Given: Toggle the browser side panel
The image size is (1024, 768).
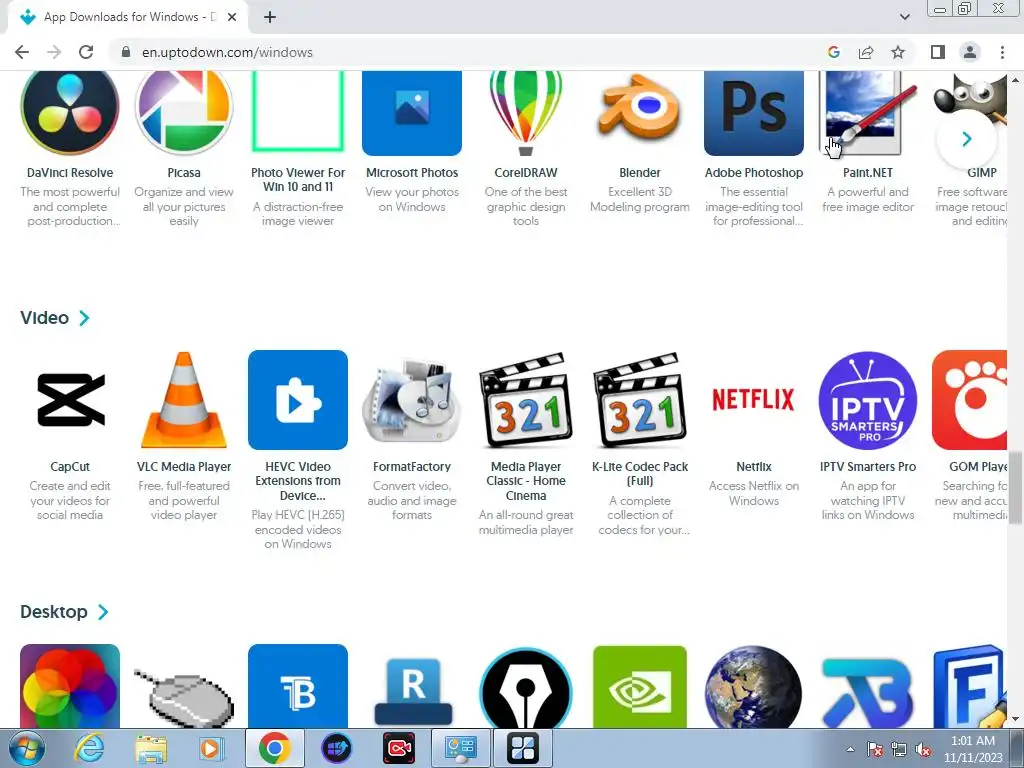Looking at the screenshot, I should click(x=938, y=52).
